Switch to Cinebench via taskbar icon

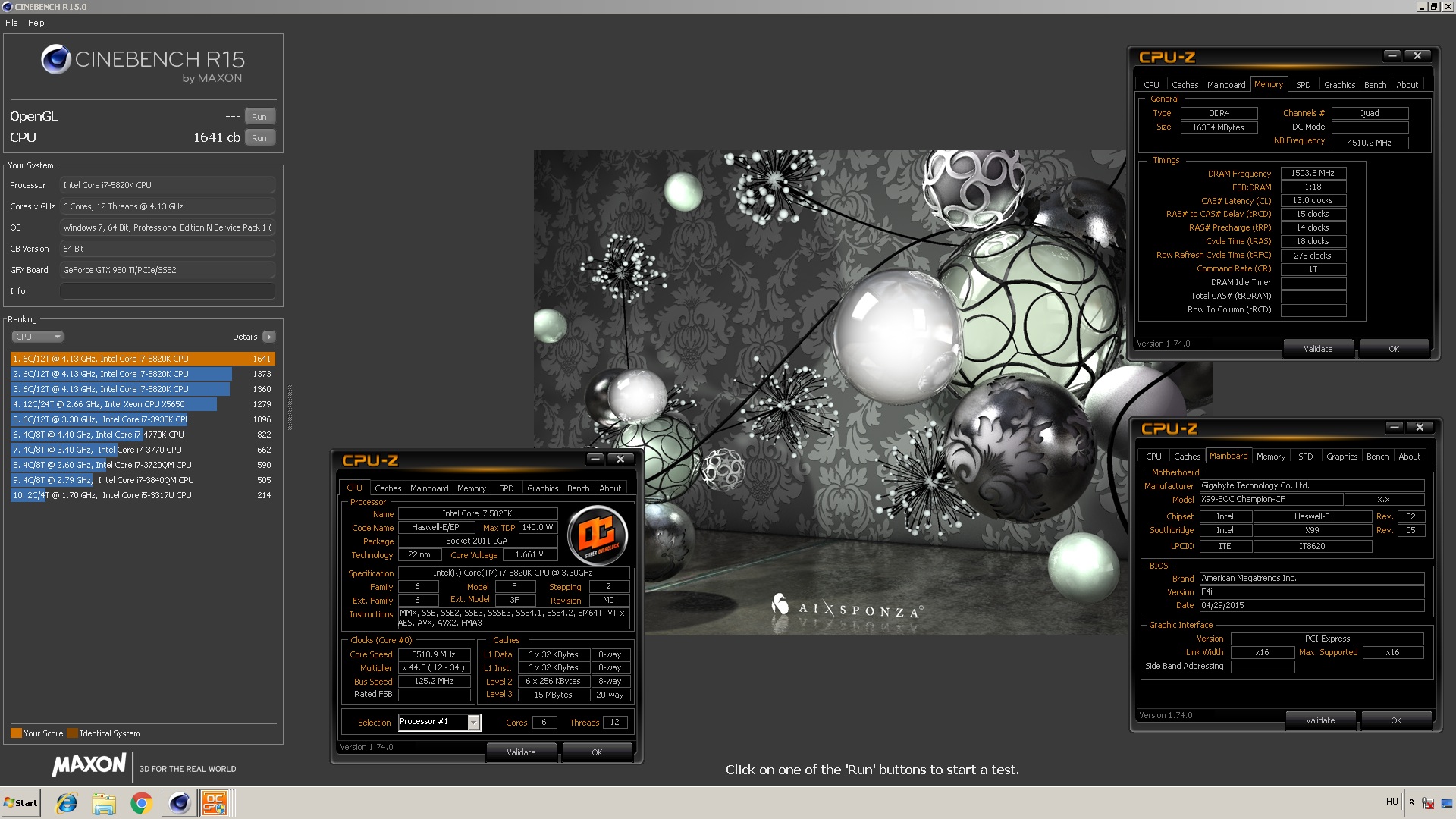(x=179, y=802)
